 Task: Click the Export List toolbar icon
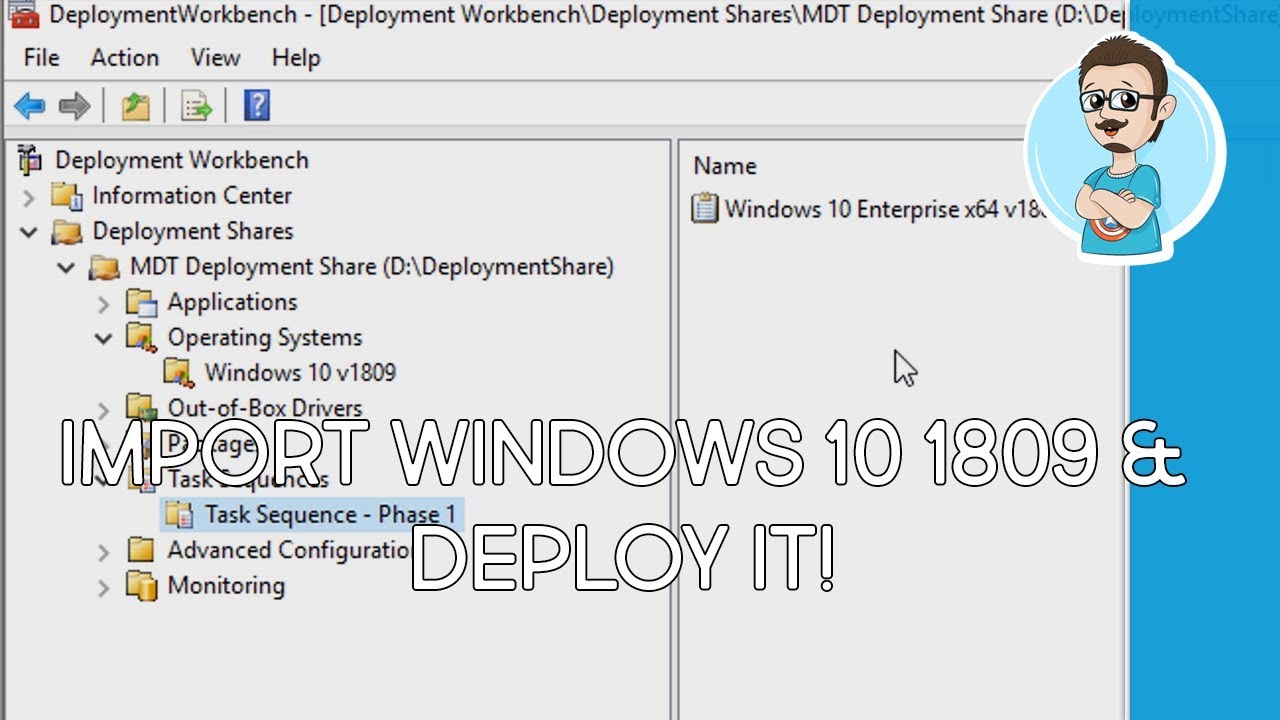click(195, 105)
